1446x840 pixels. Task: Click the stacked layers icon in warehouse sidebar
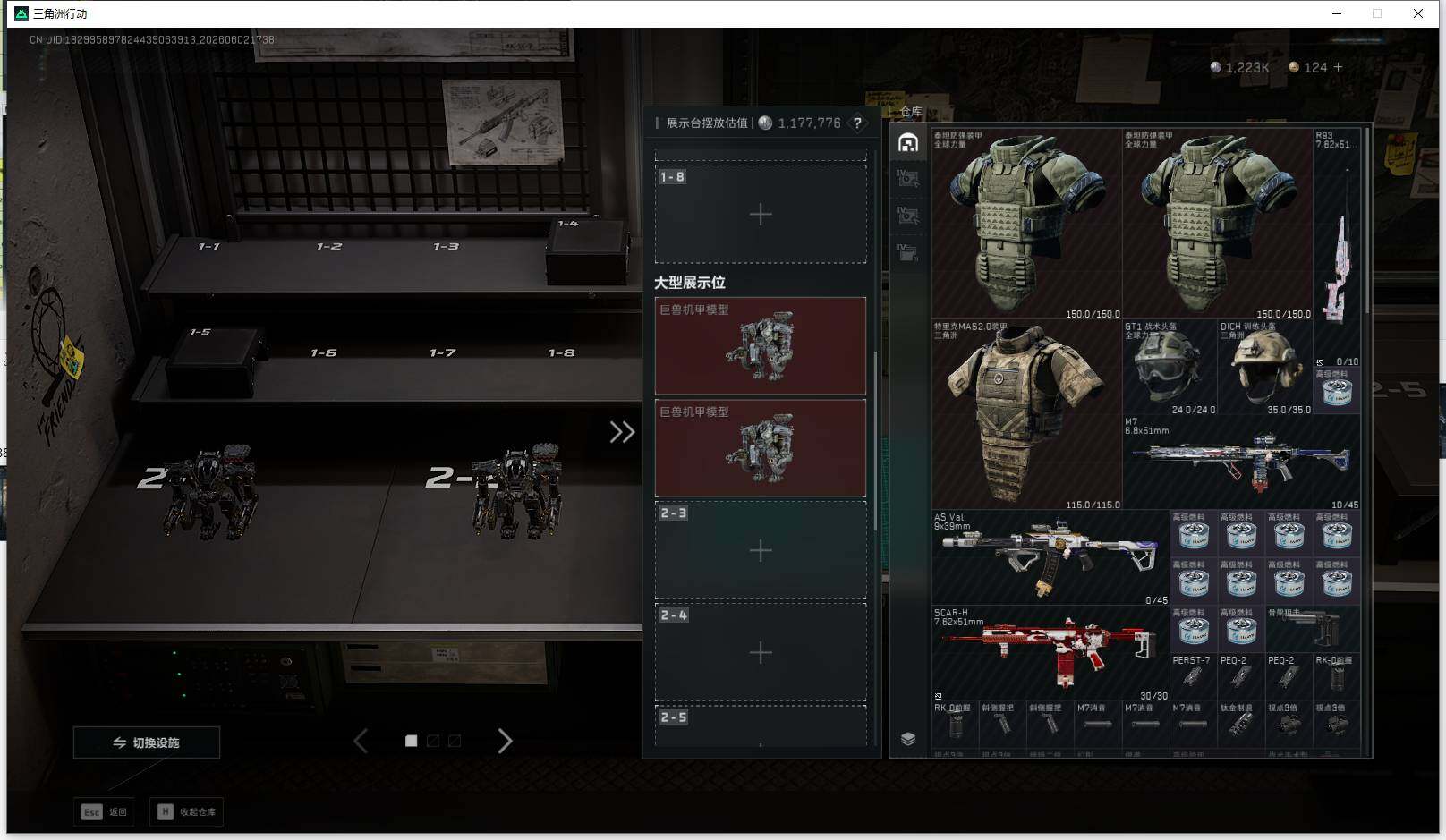908,739
